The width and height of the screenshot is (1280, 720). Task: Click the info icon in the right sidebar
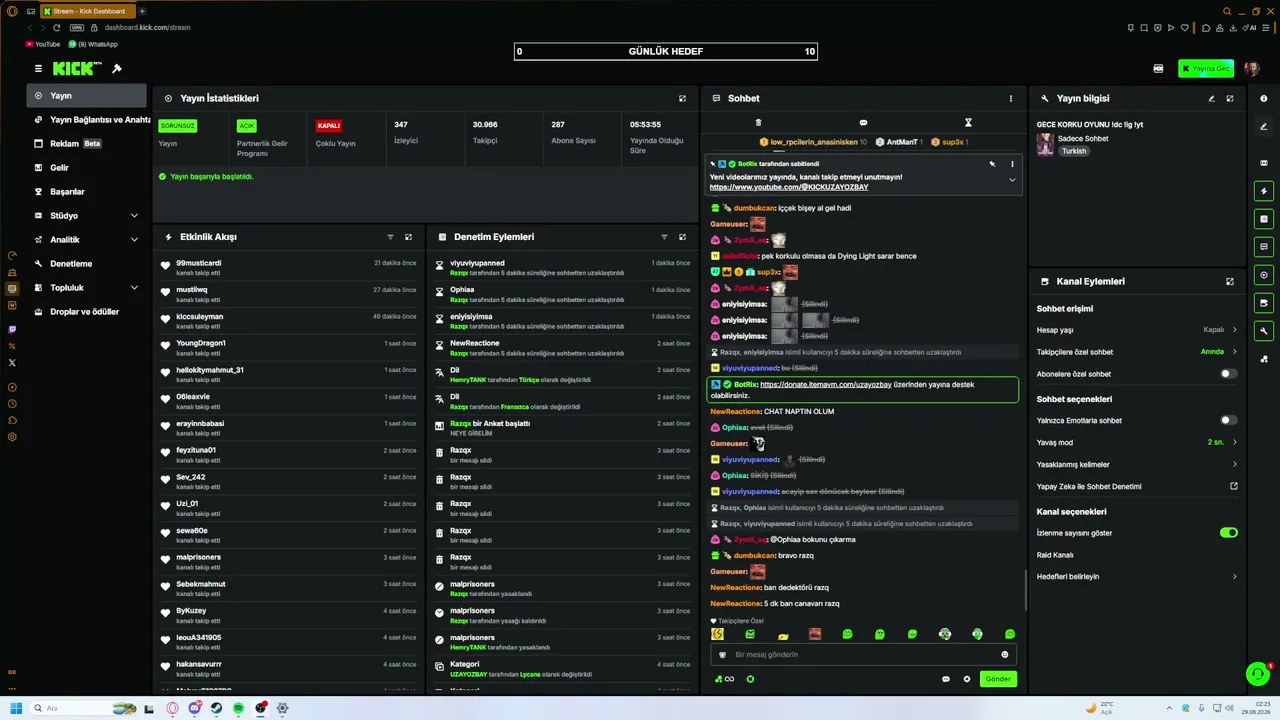click(x=1264, y=98)
